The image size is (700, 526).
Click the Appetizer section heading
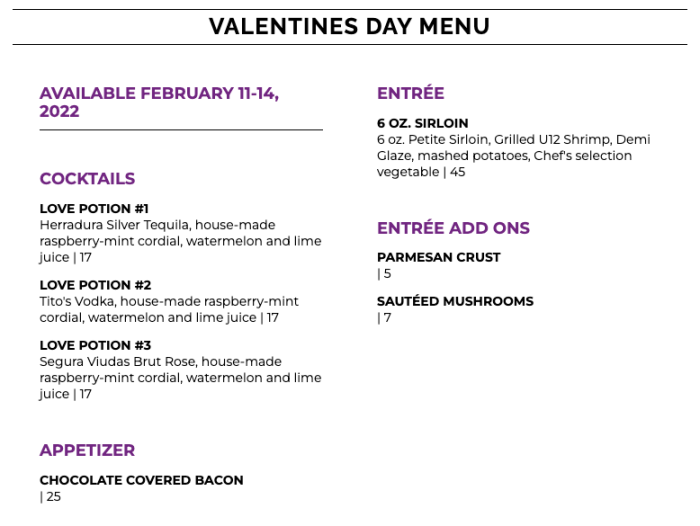coord(87,450)
